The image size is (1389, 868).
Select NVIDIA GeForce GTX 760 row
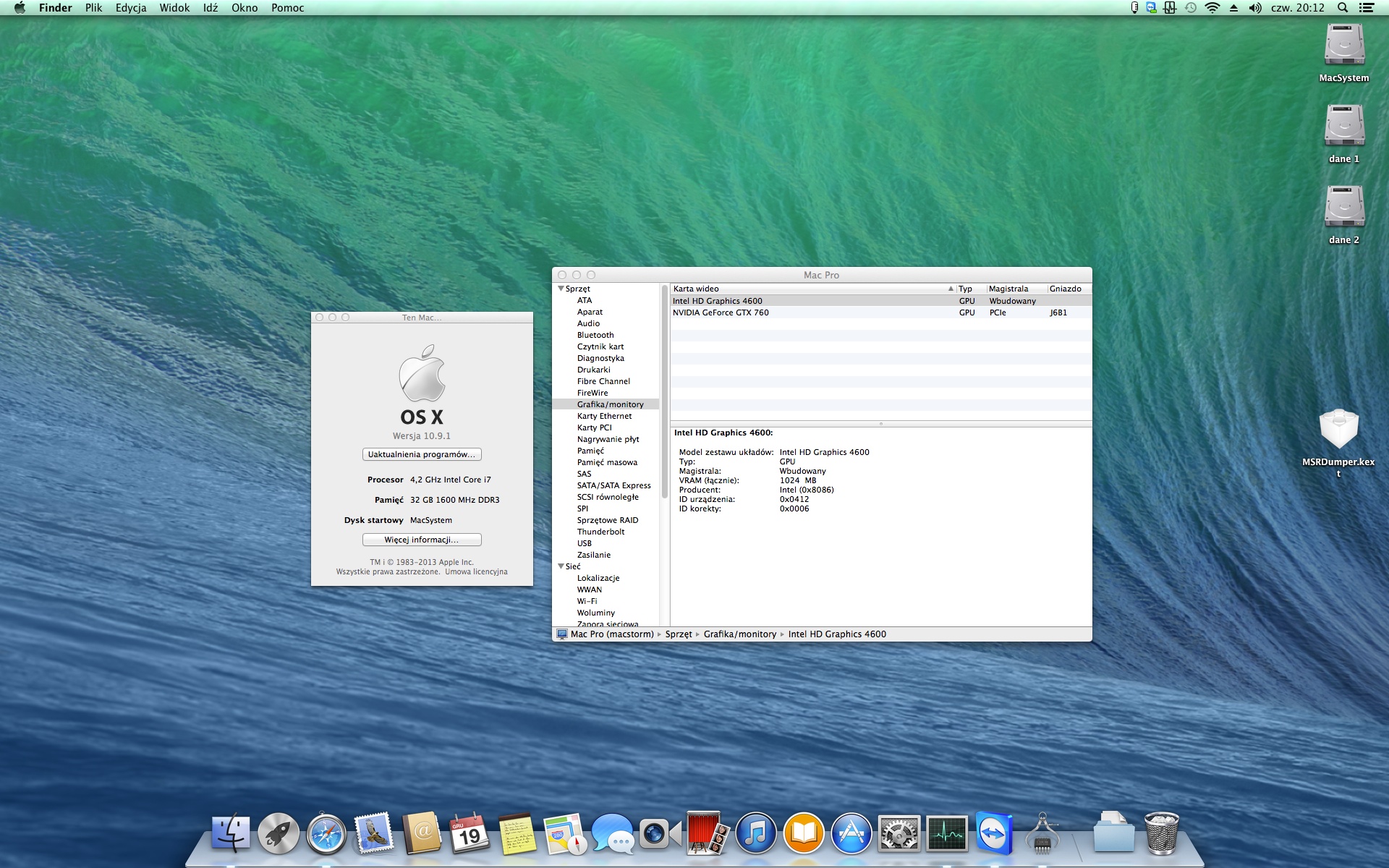881,312
